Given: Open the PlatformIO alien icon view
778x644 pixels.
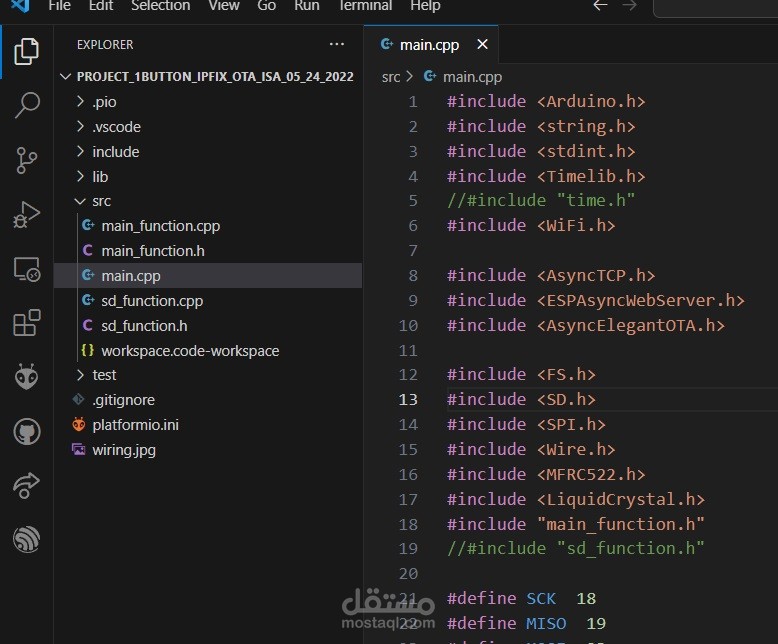Looking at the screenshot, I should tap(26, 377).
